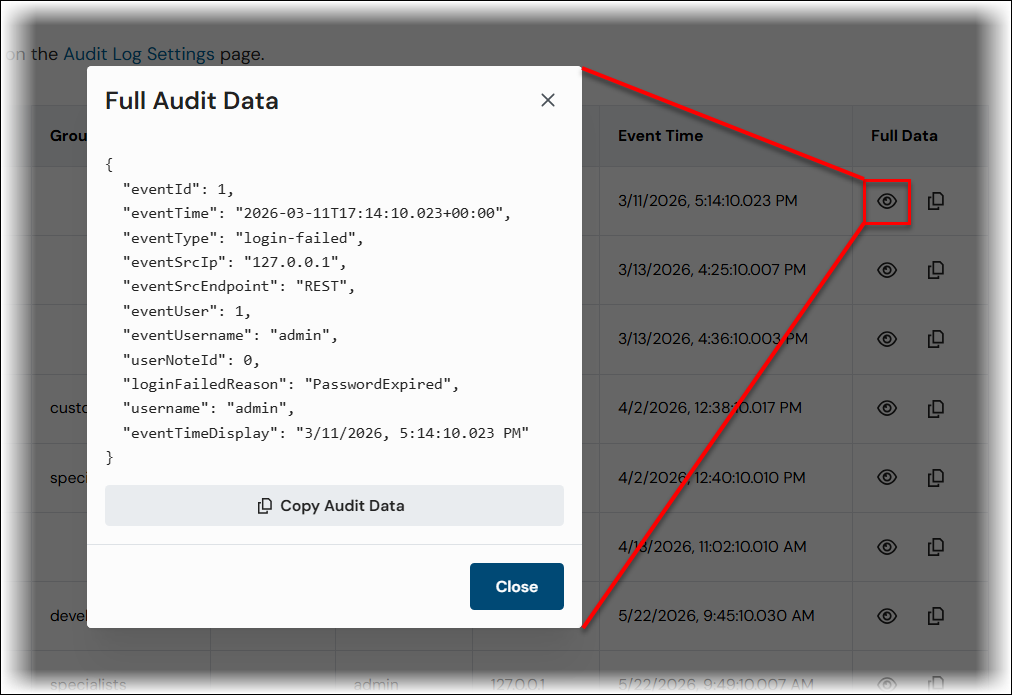Open the Audit Log Settings link
This screenshot has width=1012, height=695.
tap(139, 54)
